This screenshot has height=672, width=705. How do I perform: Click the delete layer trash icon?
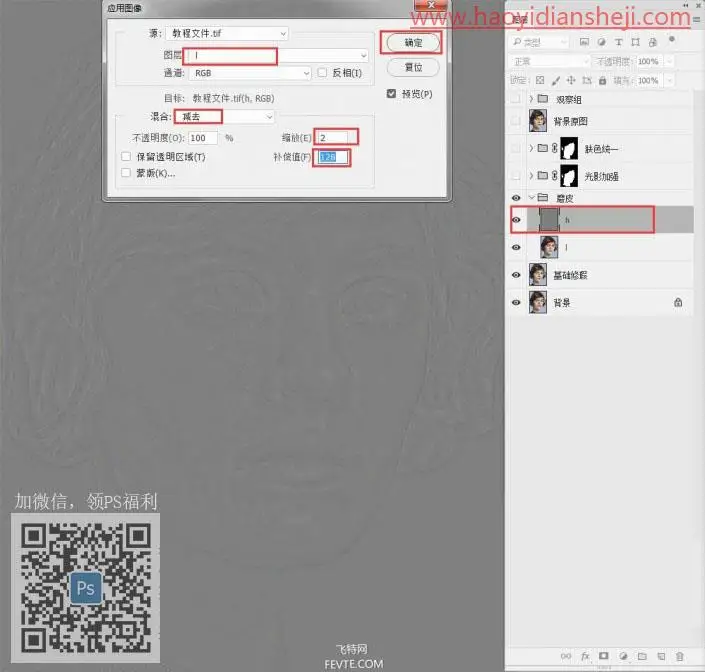pyautogui.click(x=680, y=657)
